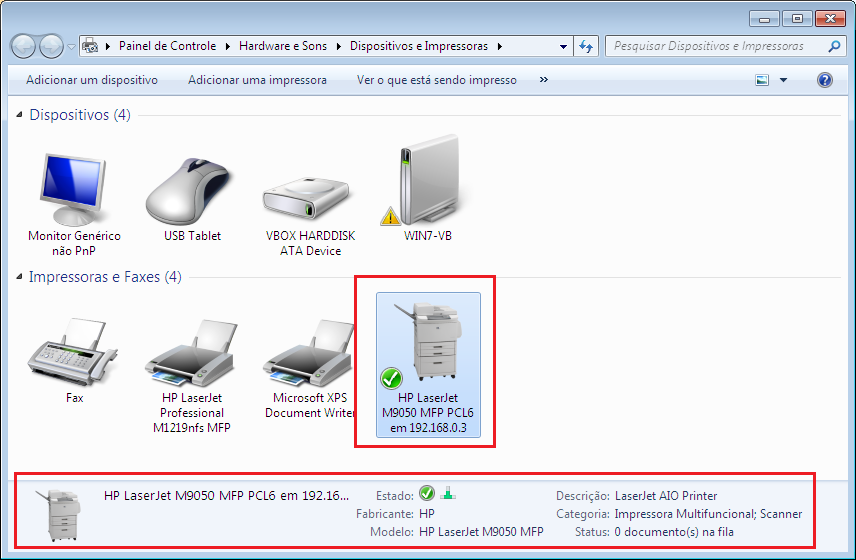Open the view options dropdown arrow
Screen dimensions: 856x560
[x=783, y=80]
